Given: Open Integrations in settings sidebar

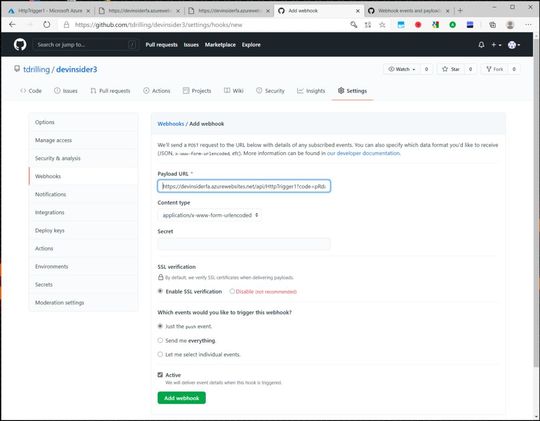Looking at the screenshot, I should (83, 212).
